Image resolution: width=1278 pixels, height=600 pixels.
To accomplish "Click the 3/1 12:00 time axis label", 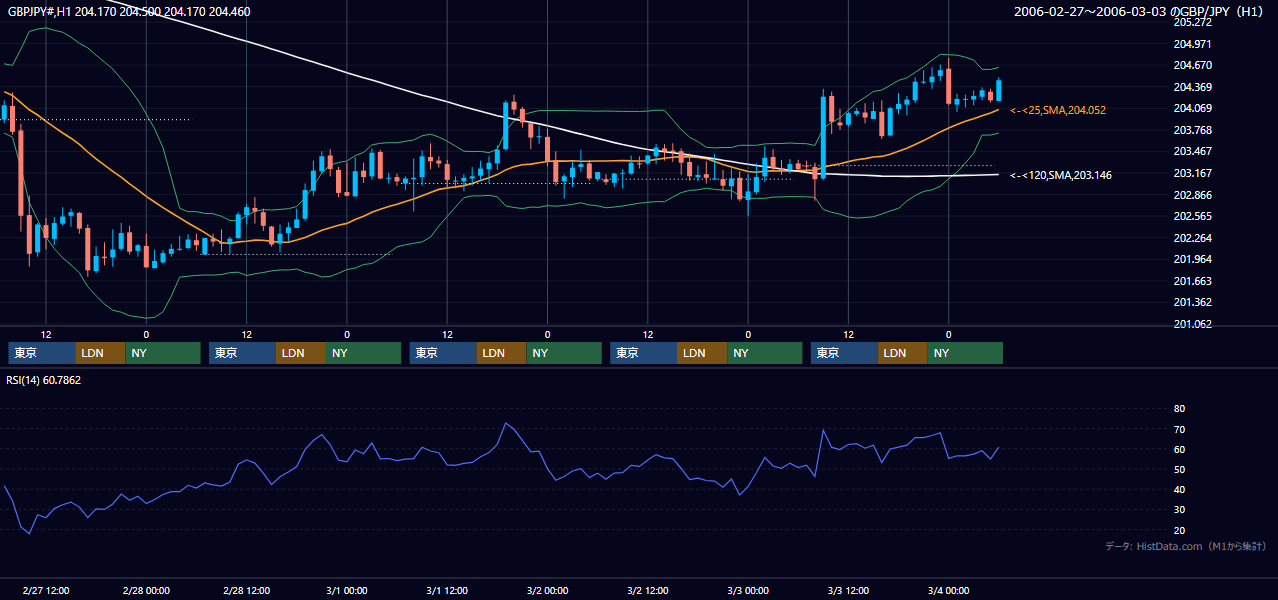I will click(x=447, y=590).
